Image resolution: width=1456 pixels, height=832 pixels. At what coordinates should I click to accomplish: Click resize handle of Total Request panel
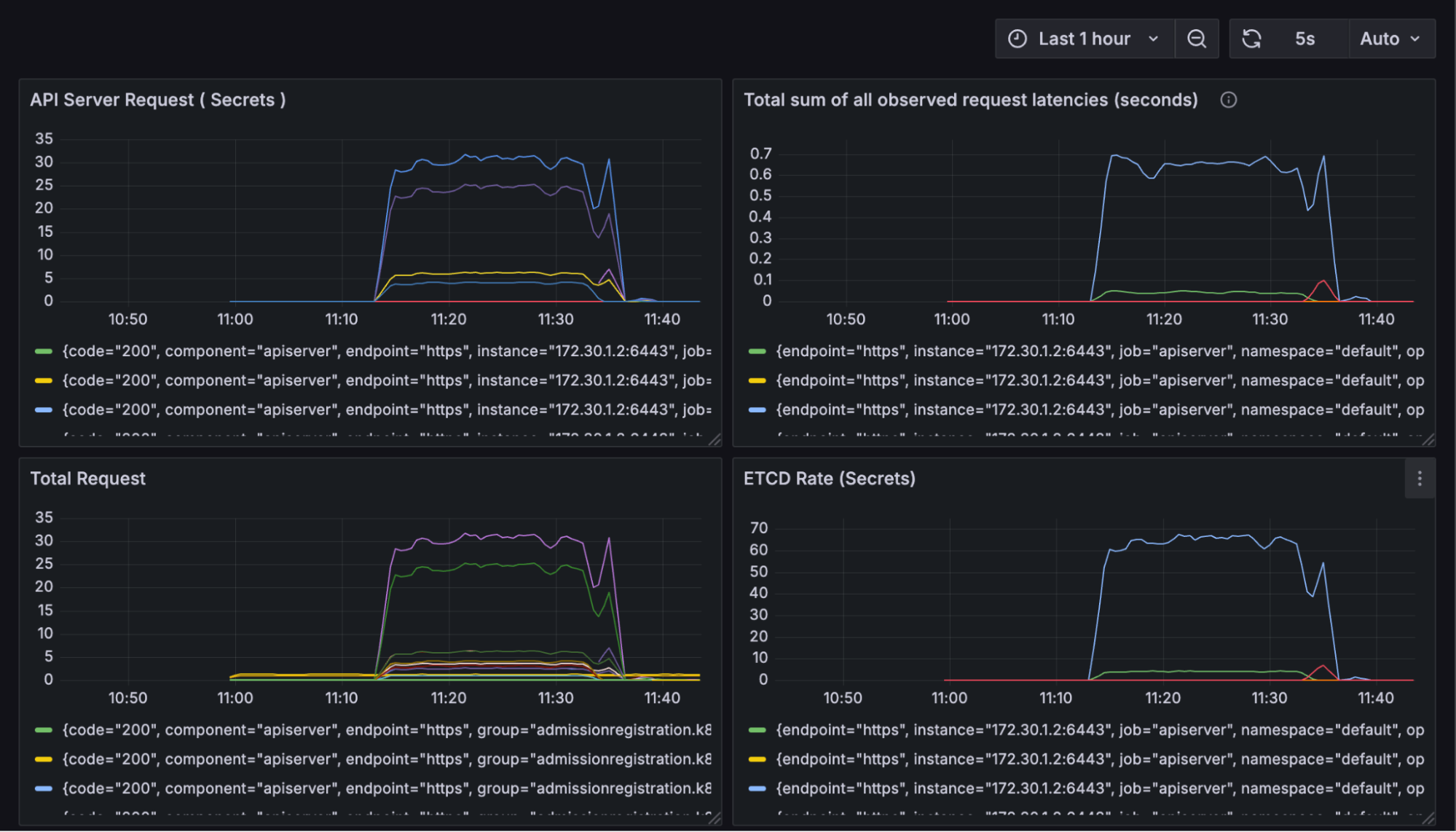coord(715,818)
